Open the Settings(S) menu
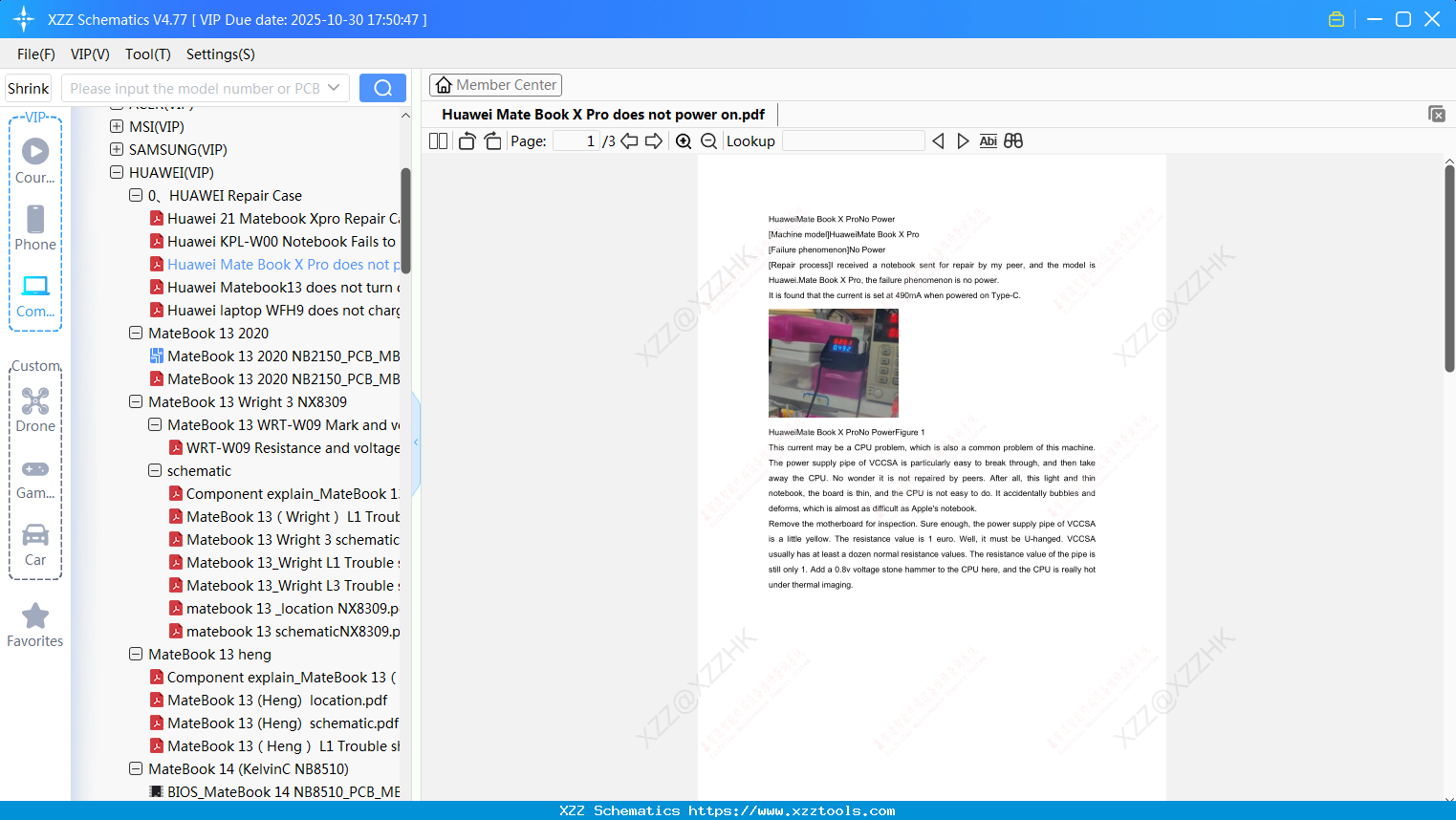The width and height of the screenshot is (1456, 820). tap(221, 54)
